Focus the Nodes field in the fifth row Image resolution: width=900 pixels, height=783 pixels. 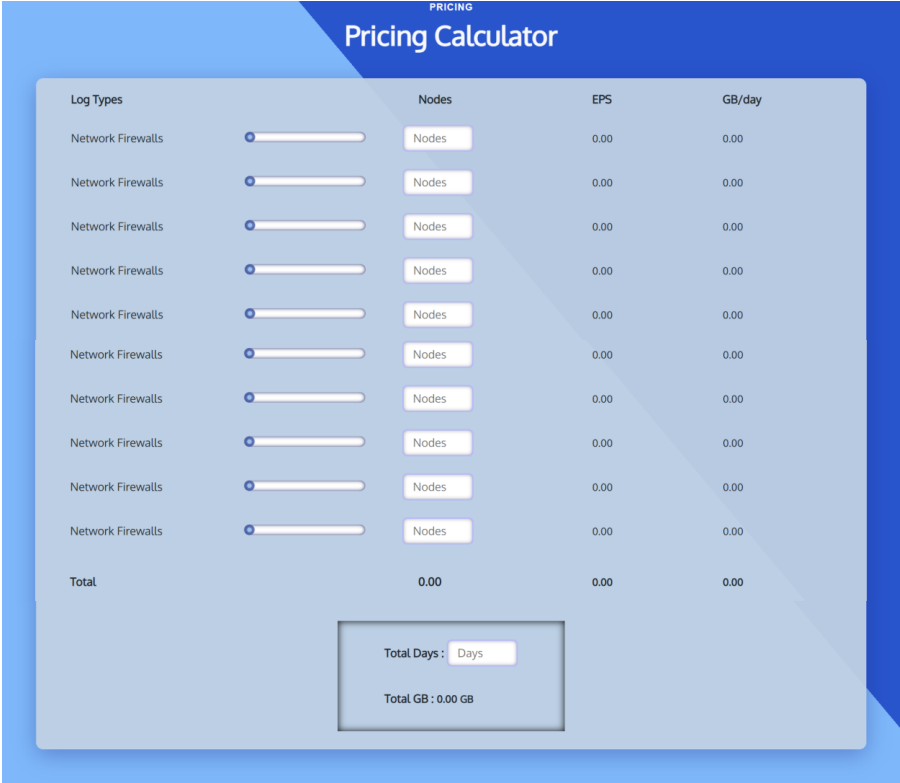click(436, 314)
